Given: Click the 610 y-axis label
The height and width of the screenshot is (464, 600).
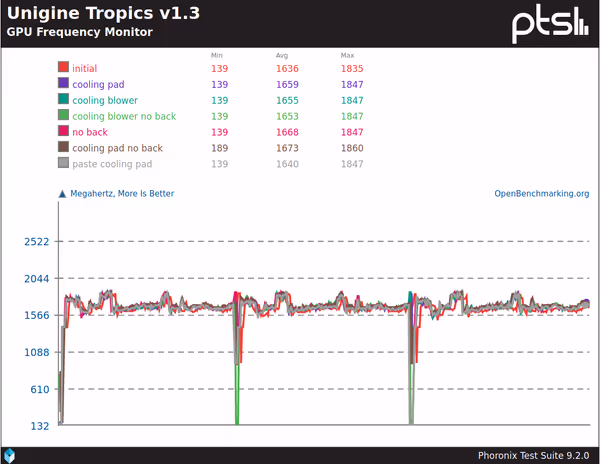Looking at the screenshot, I should pyautogui.click(x=40, y=389).
